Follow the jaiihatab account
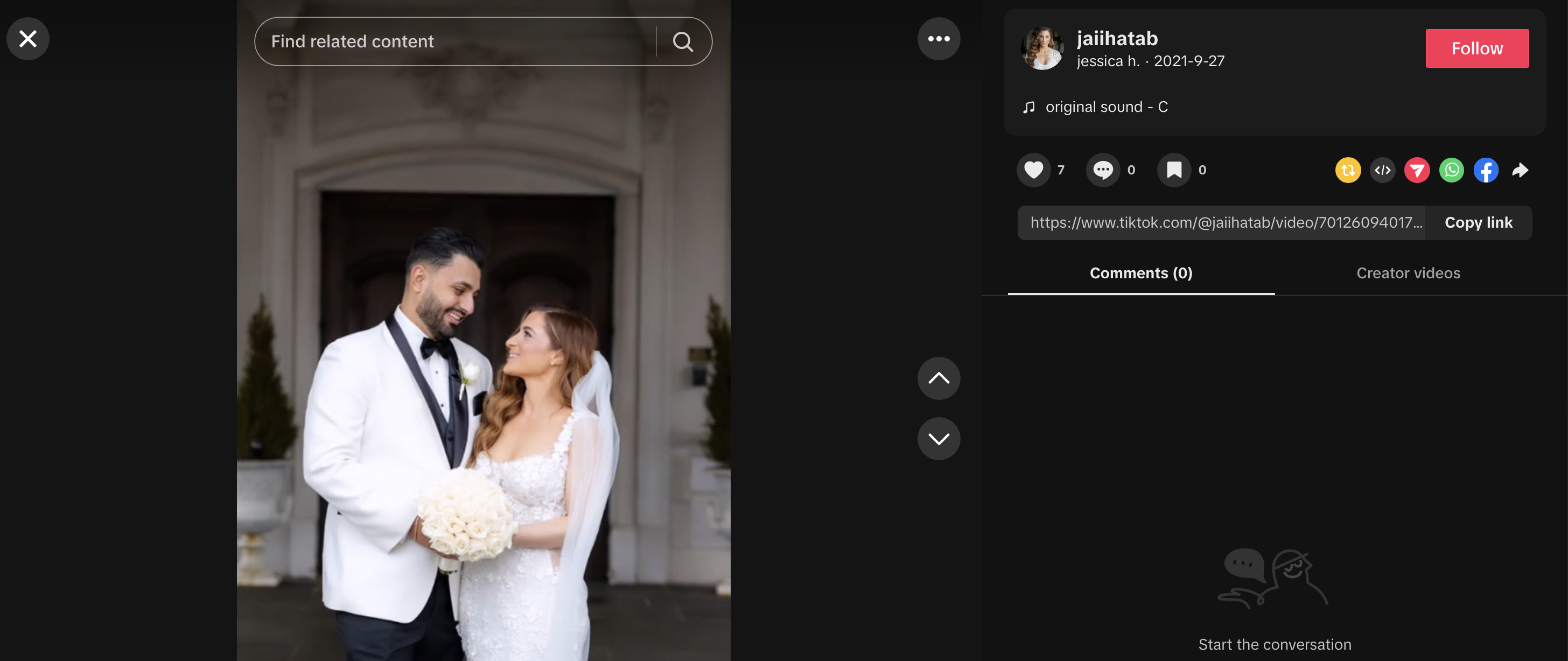The height and width of the screenshot is (661, 1568). [x=1476, y=48]
